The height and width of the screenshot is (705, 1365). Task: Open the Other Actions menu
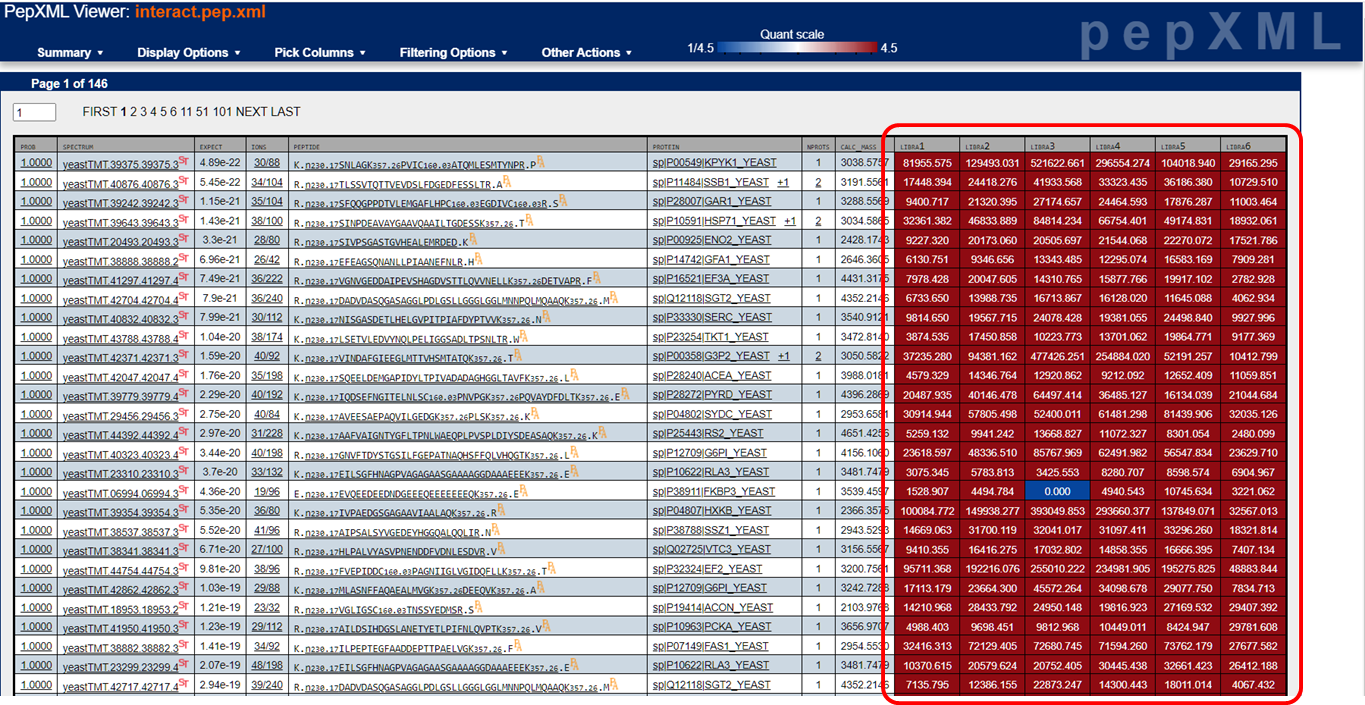coord(586,53)
